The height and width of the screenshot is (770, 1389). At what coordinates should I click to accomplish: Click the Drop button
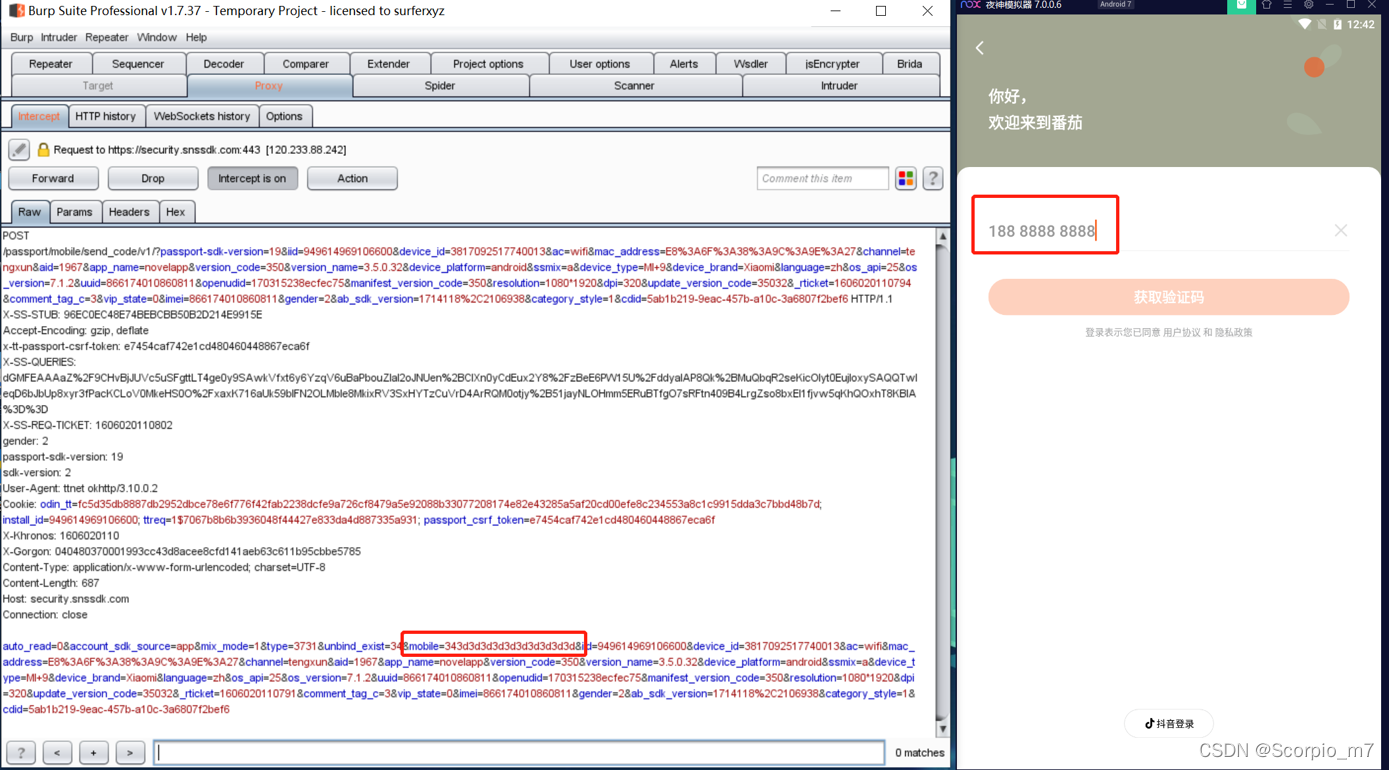coord(153,178)
